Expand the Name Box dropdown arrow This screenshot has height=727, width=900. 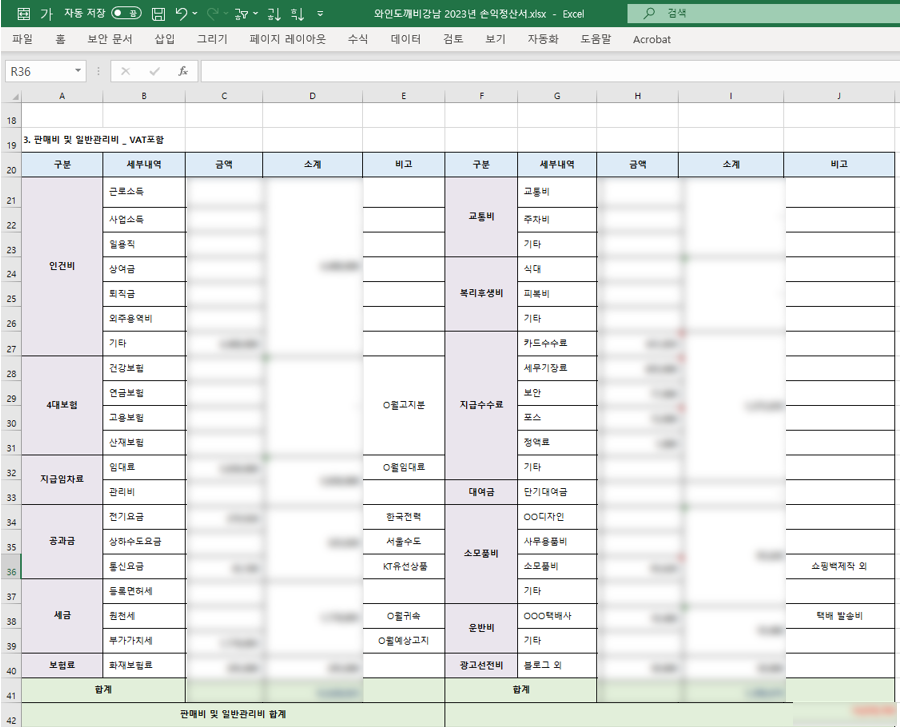pos(78,71)
